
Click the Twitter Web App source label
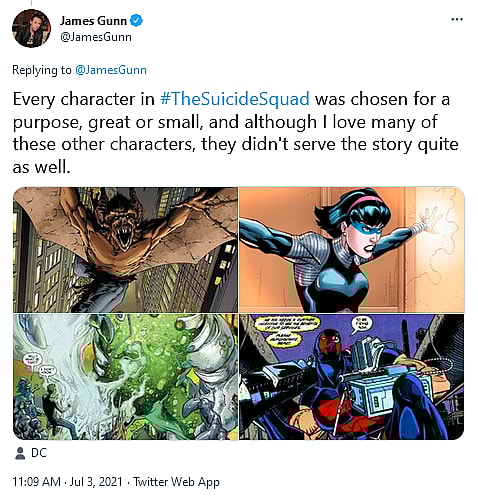pos(176,482)
